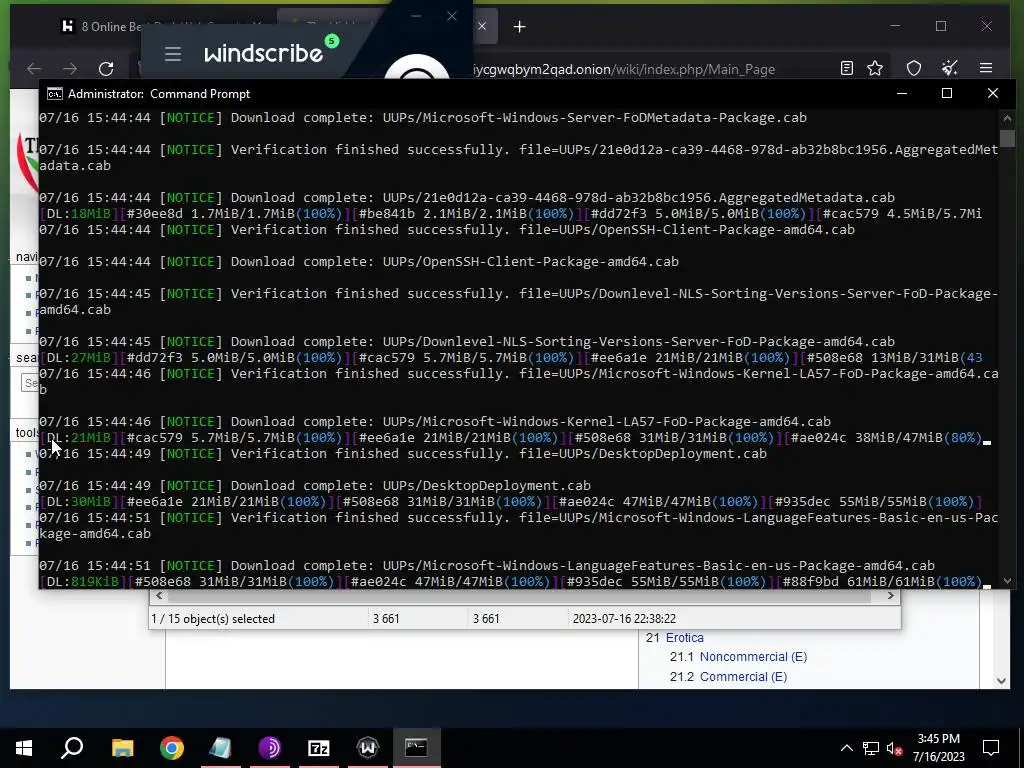Minimize the Command Prompt window
Screen dimensions: 1024x768
click(902, 93)
